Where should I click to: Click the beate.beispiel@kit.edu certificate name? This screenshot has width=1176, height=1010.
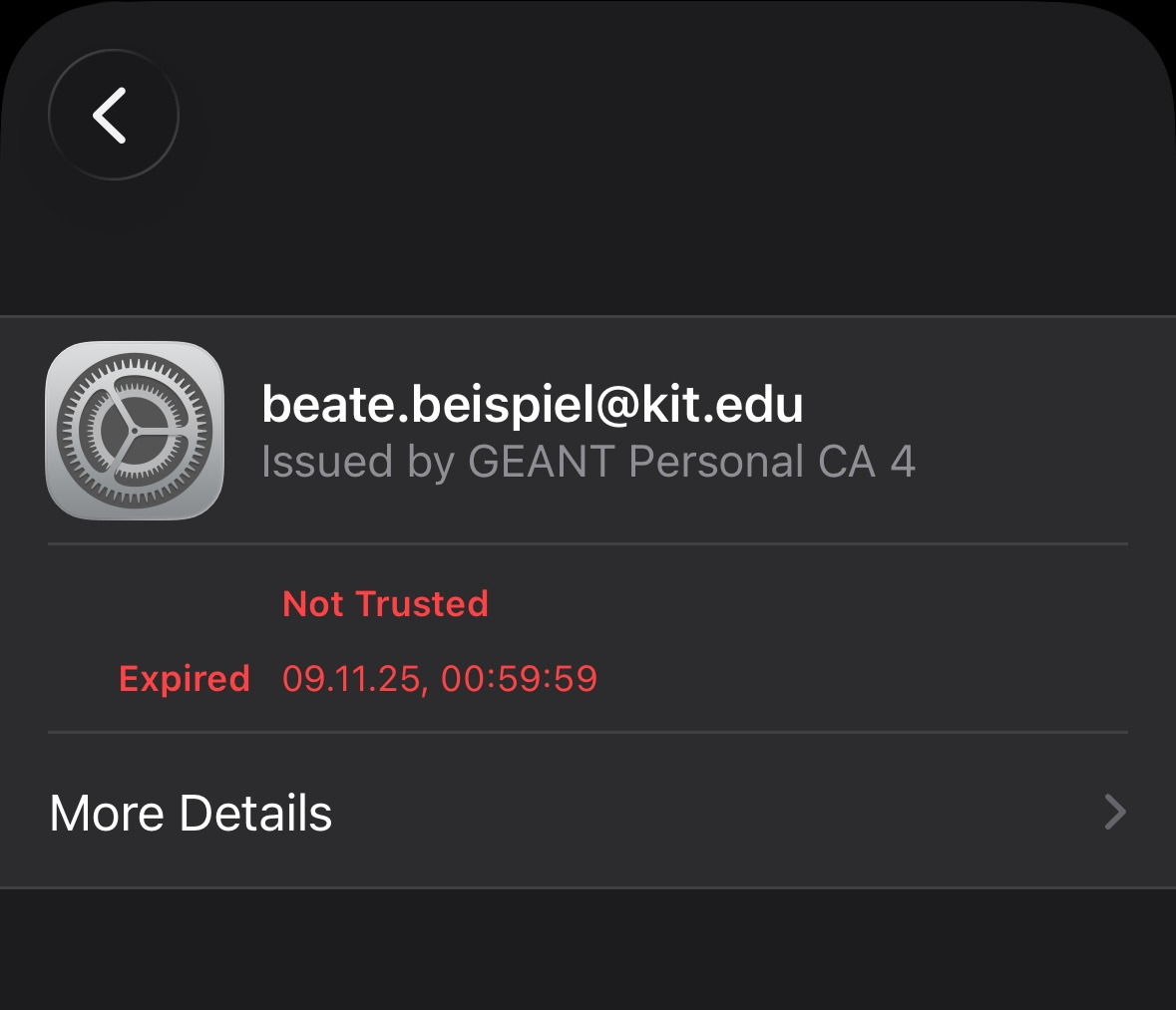point(532,404)
